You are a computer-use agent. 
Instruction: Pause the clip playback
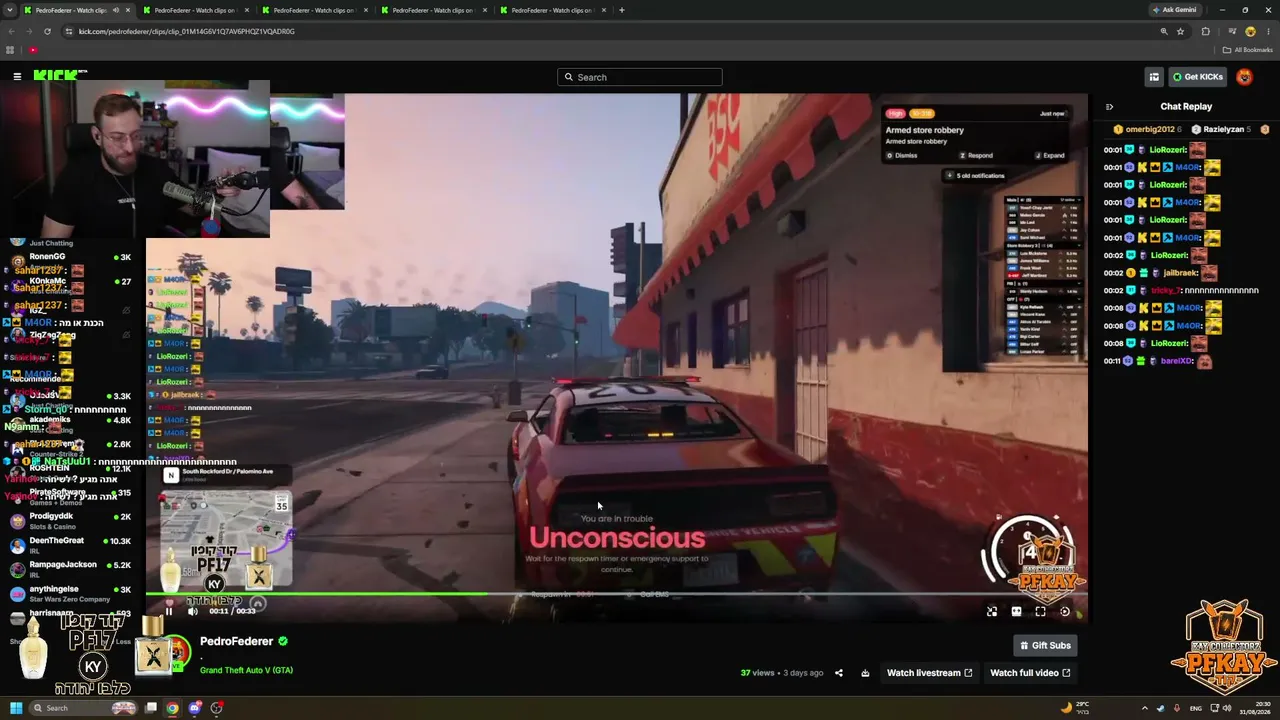(x=169, y=611)
